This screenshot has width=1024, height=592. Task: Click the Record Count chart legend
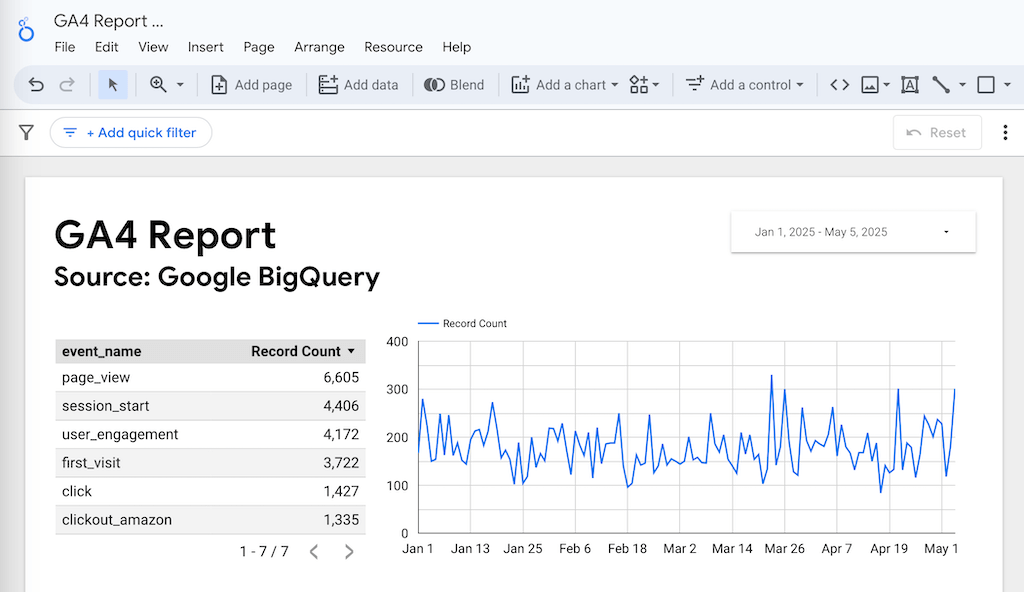coord(462,323)
